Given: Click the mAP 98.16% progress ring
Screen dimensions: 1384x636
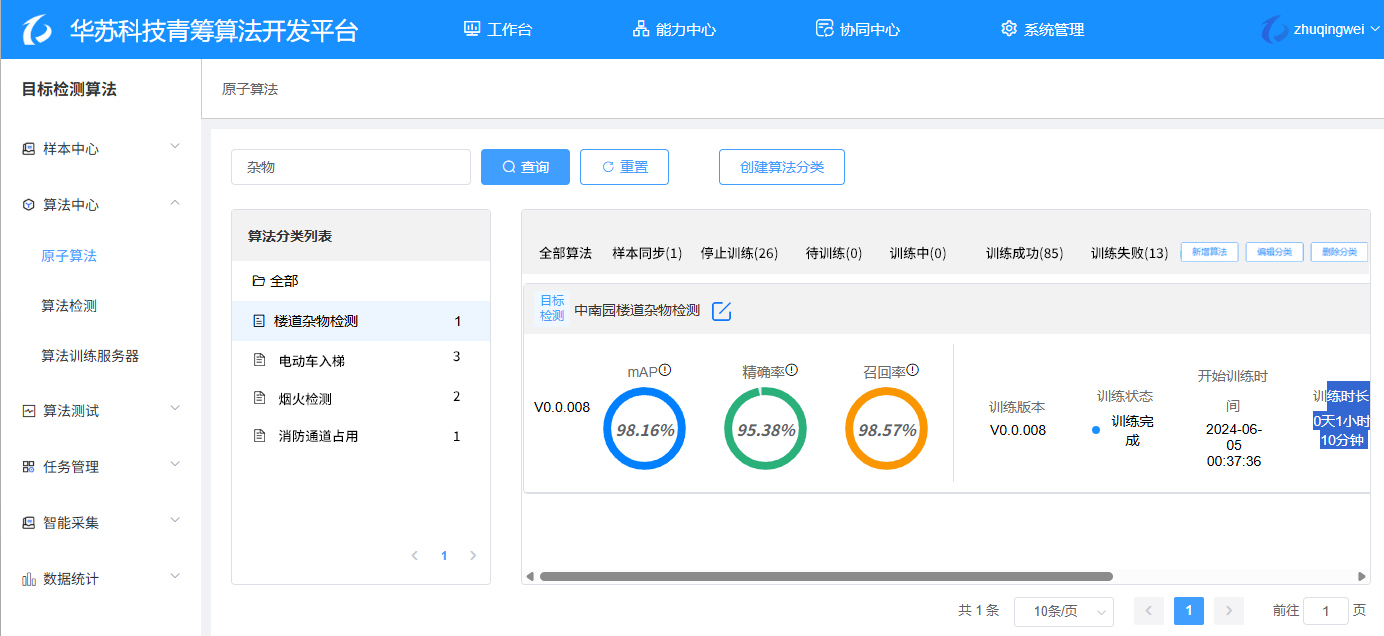Looking at the screenshot, I should click(645, 429).
